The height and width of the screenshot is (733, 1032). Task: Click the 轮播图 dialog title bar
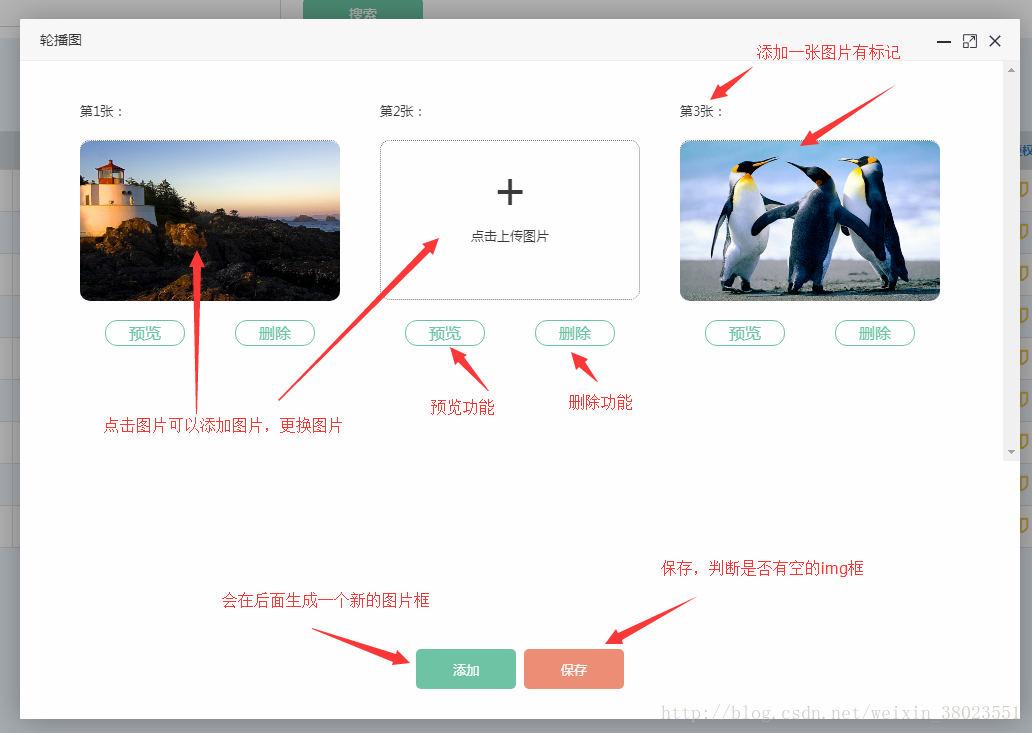tap(400, 41)
